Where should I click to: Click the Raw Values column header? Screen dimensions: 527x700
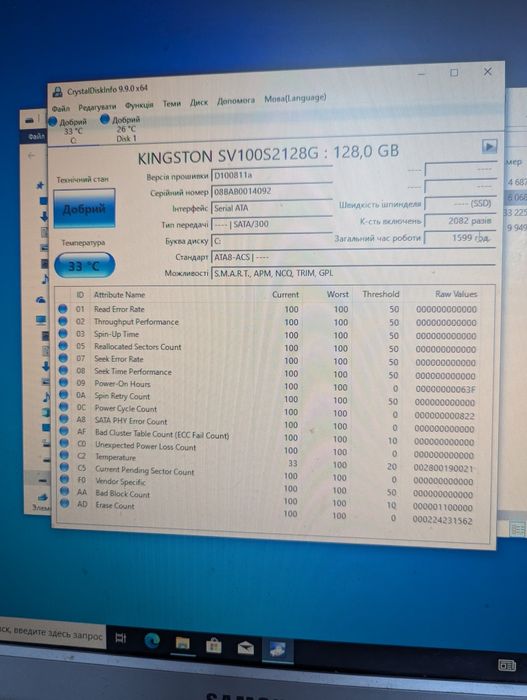coord(456,294)
